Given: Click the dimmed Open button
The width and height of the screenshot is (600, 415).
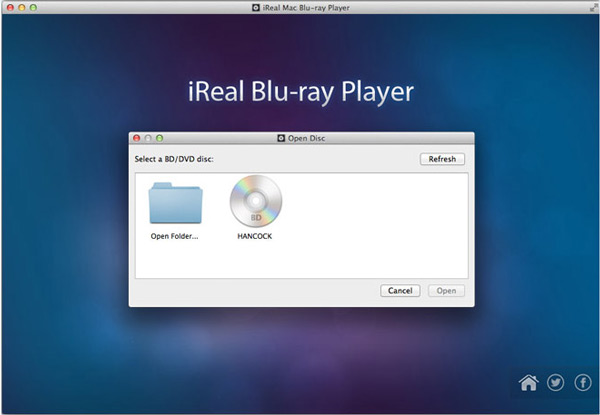Looking at the screenshot, I should pos(446,291).
